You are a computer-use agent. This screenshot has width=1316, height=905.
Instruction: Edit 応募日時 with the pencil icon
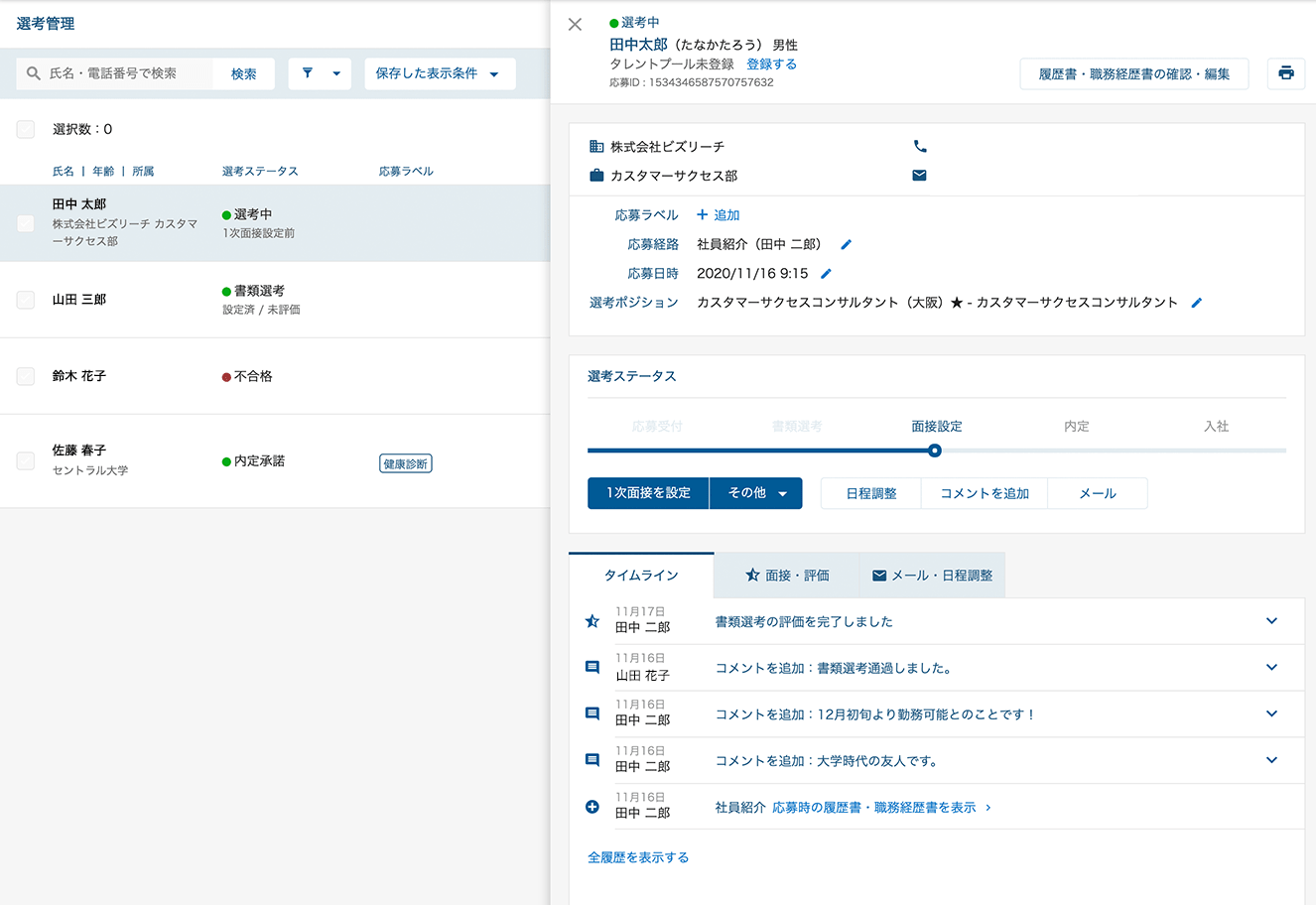(x=826, y=274)
